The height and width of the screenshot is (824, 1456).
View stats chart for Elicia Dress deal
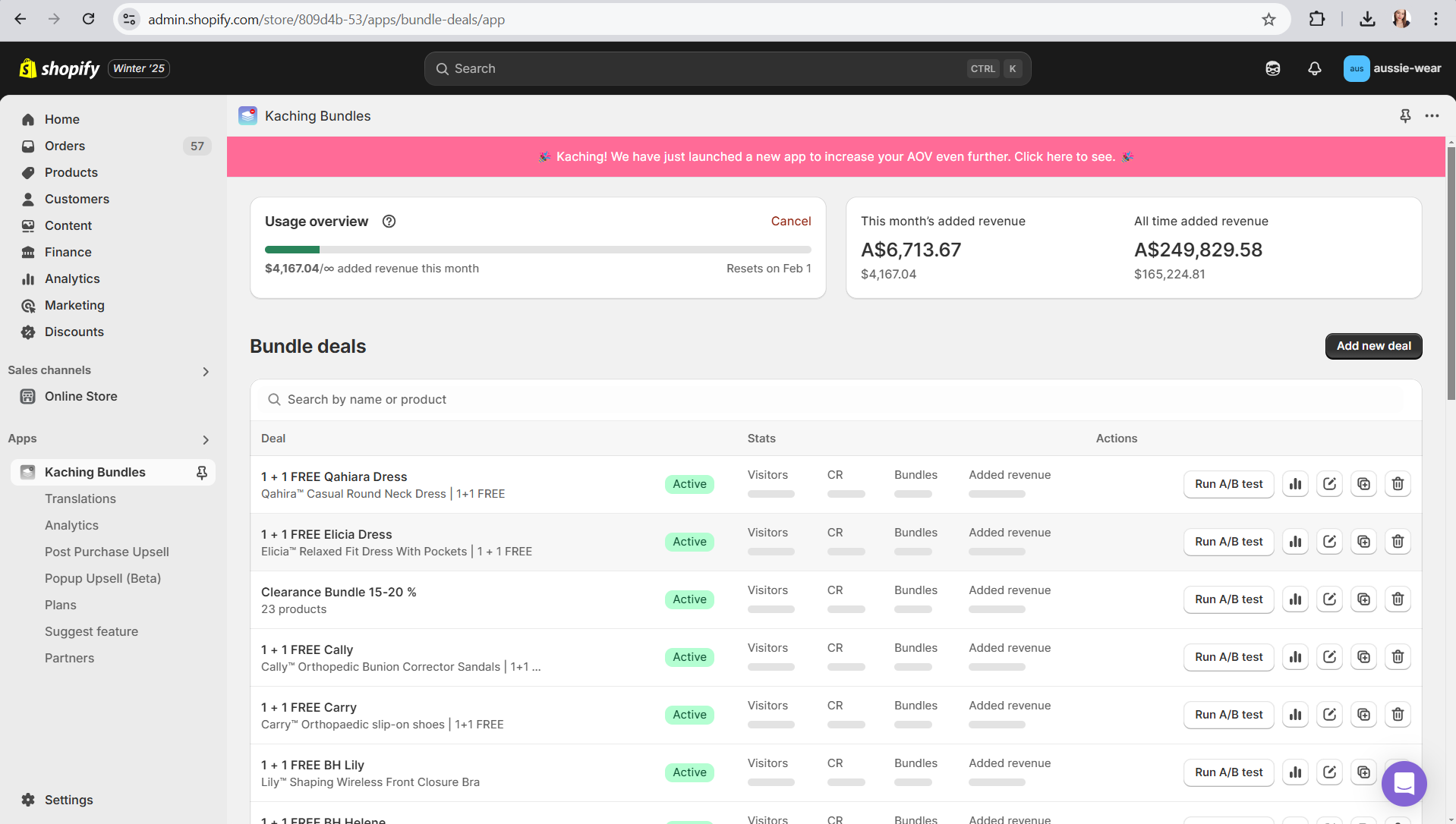1295,542
